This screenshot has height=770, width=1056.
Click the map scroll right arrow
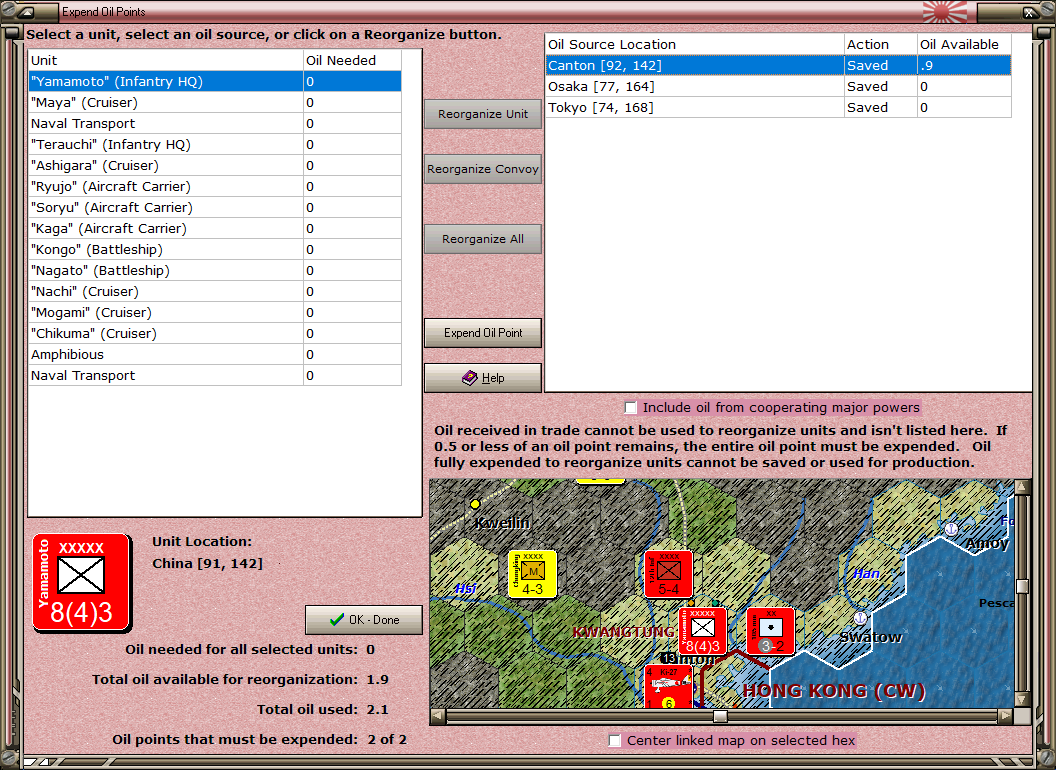coord(1005,716)
